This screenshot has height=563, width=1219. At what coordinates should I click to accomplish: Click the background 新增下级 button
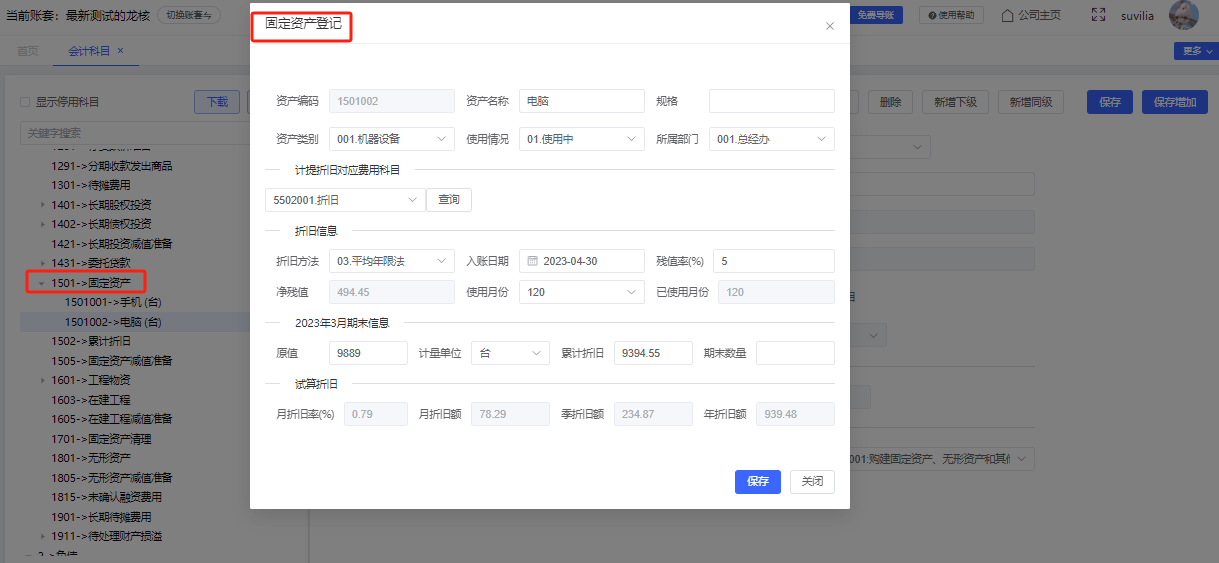pyautogui.click(x=955, y=102)
